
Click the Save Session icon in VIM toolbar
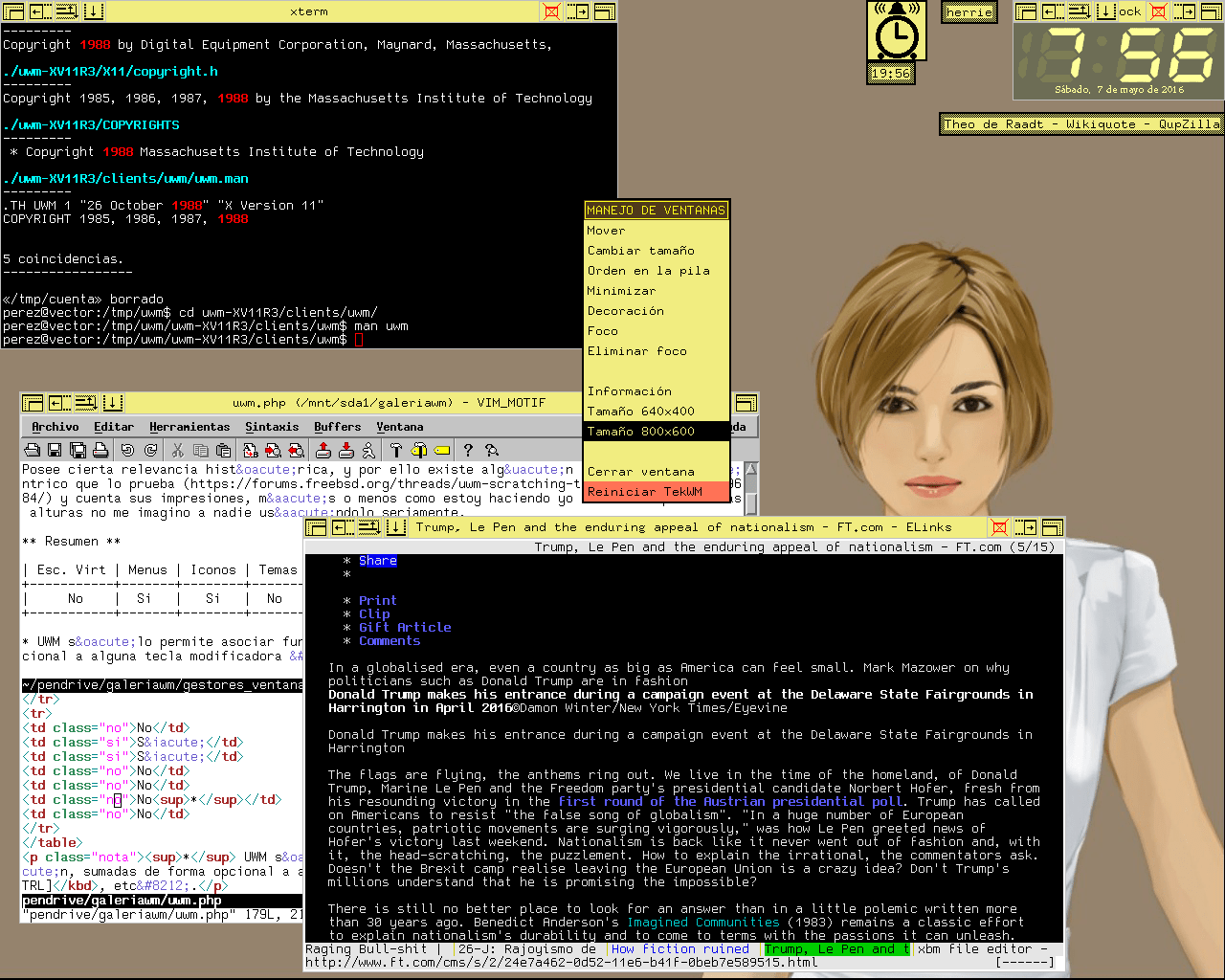click(x=345, y=450)
